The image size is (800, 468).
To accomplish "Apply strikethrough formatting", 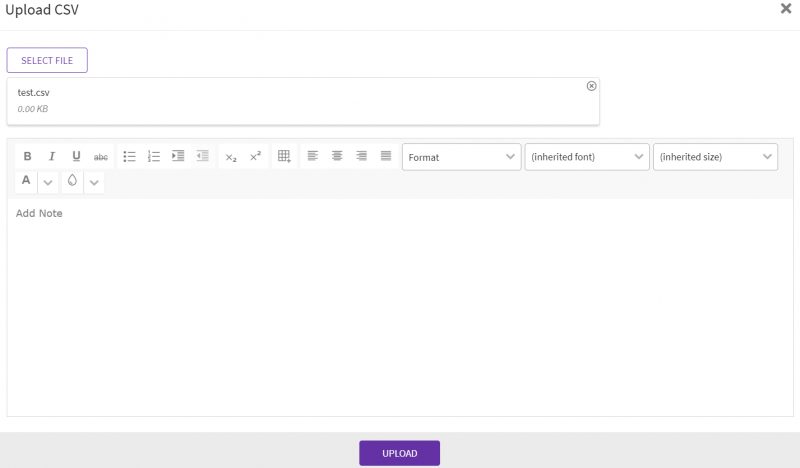I will coord(101,156).
